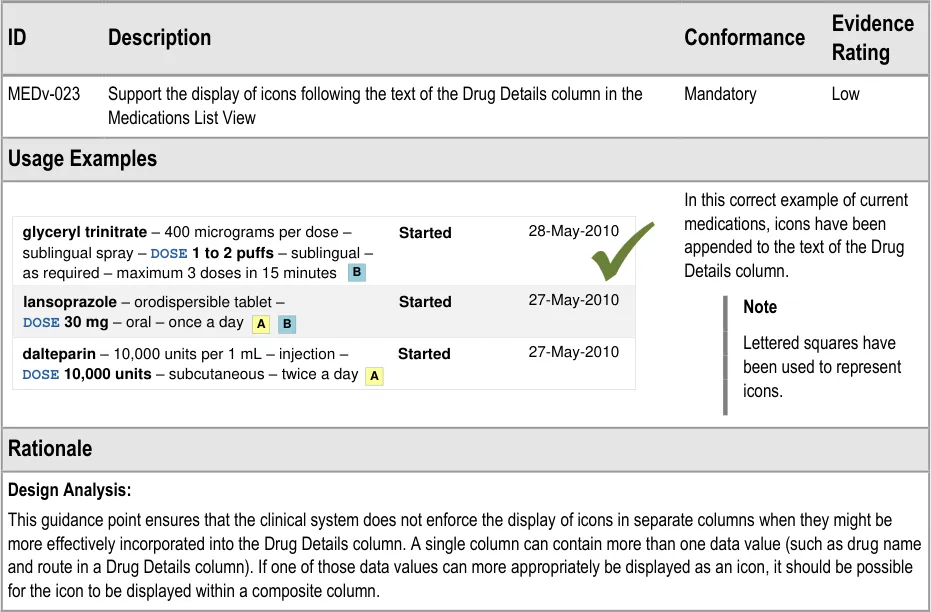Click the ID column header
The width and height of the screenshot is (931, 612).
click(x=17, y=38)
